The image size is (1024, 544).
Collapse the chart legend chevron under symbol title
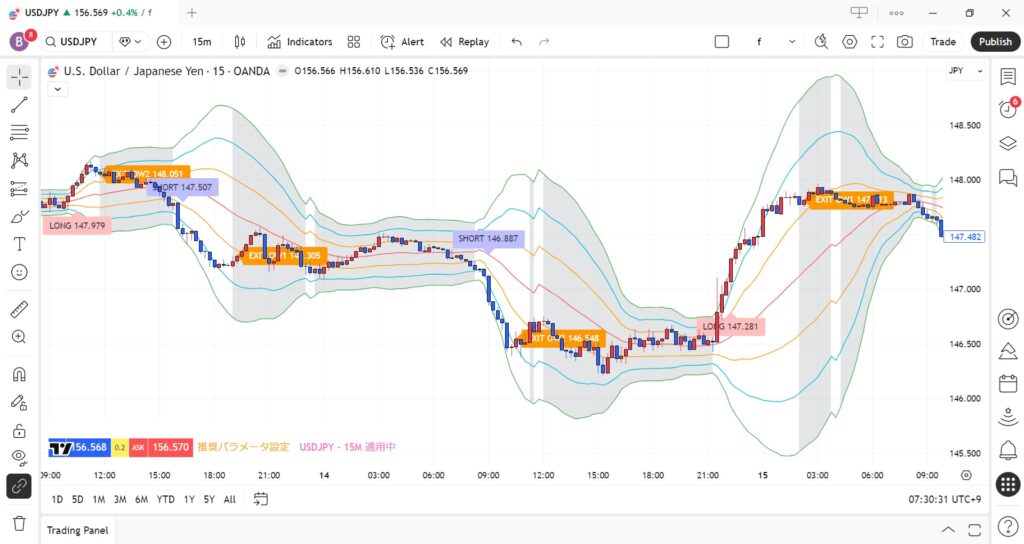[x=57, y=89]
